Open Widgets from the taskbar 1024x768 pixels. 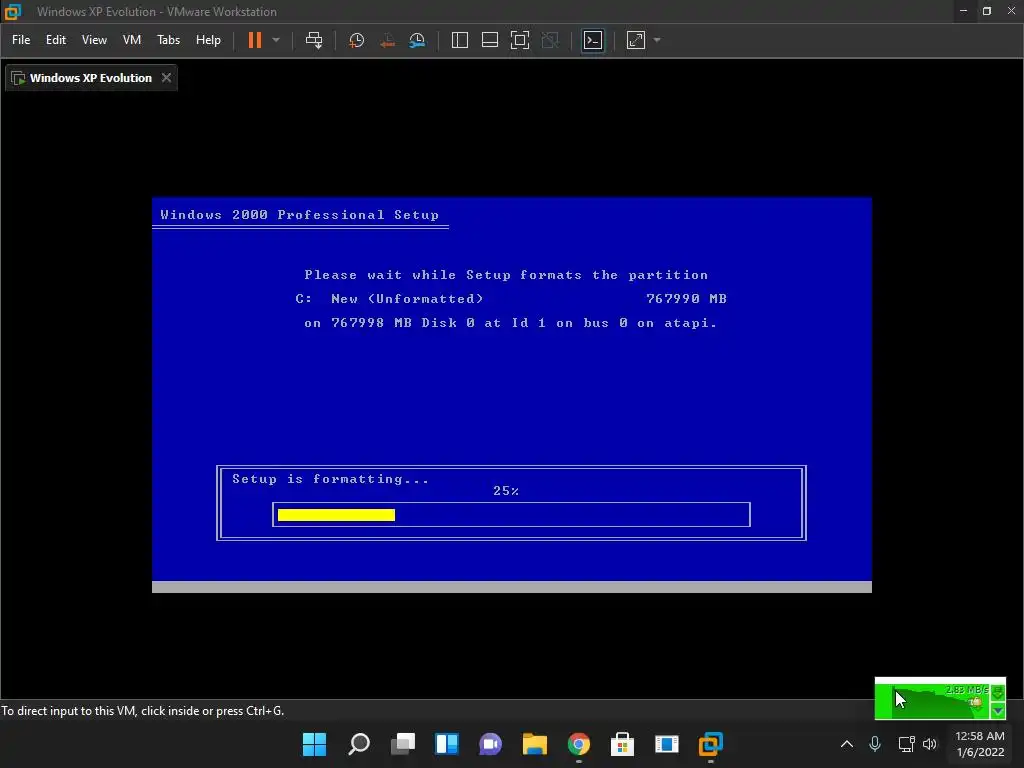pos(447,744)
